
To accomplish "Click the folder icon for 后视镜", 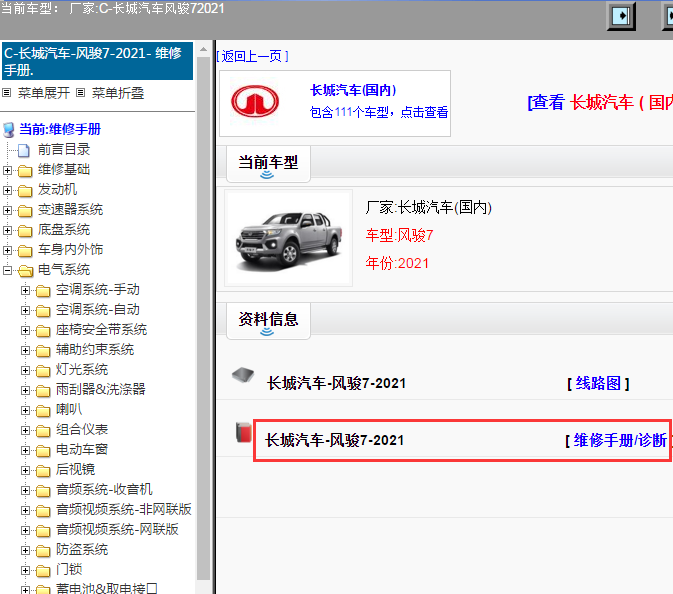I will (43, 471).
